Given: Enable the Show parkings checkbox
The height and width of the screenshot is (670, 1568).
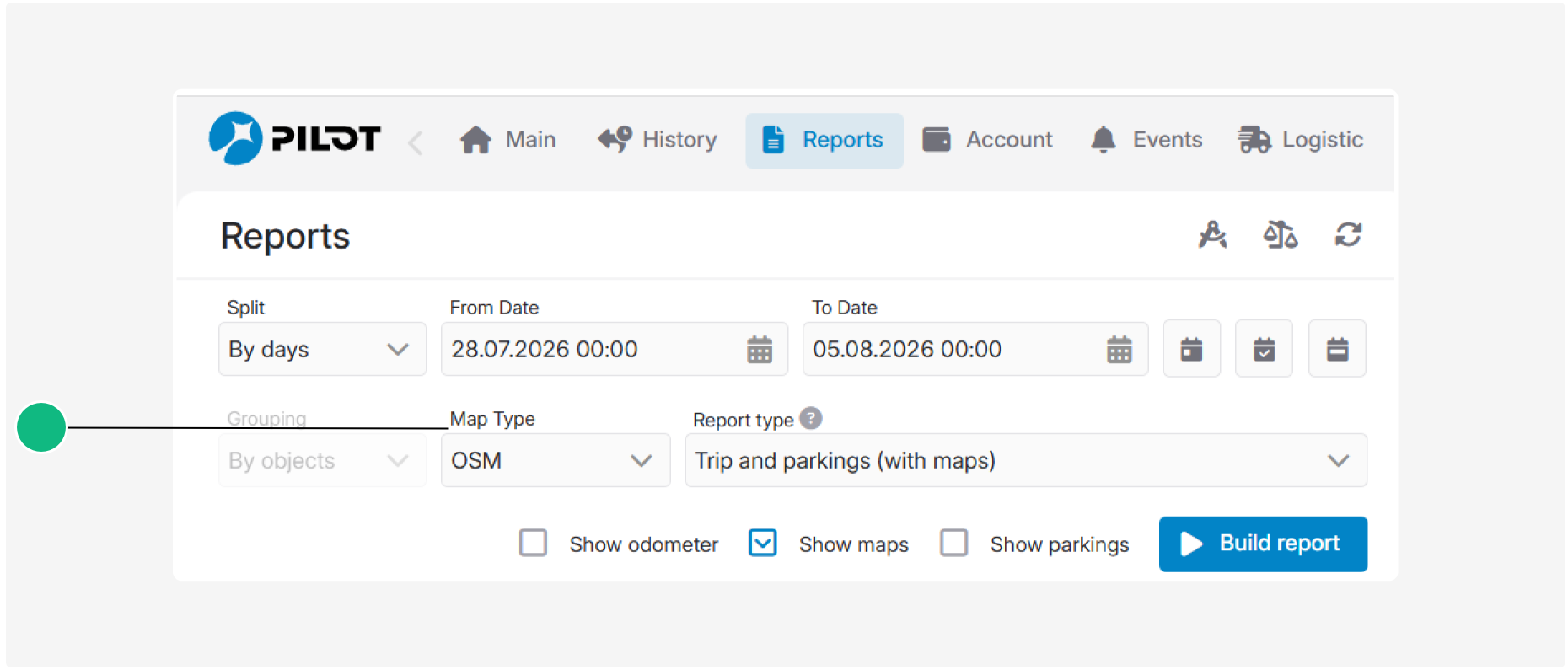Looking at the screenshot, I should click(x=954, y=543).
